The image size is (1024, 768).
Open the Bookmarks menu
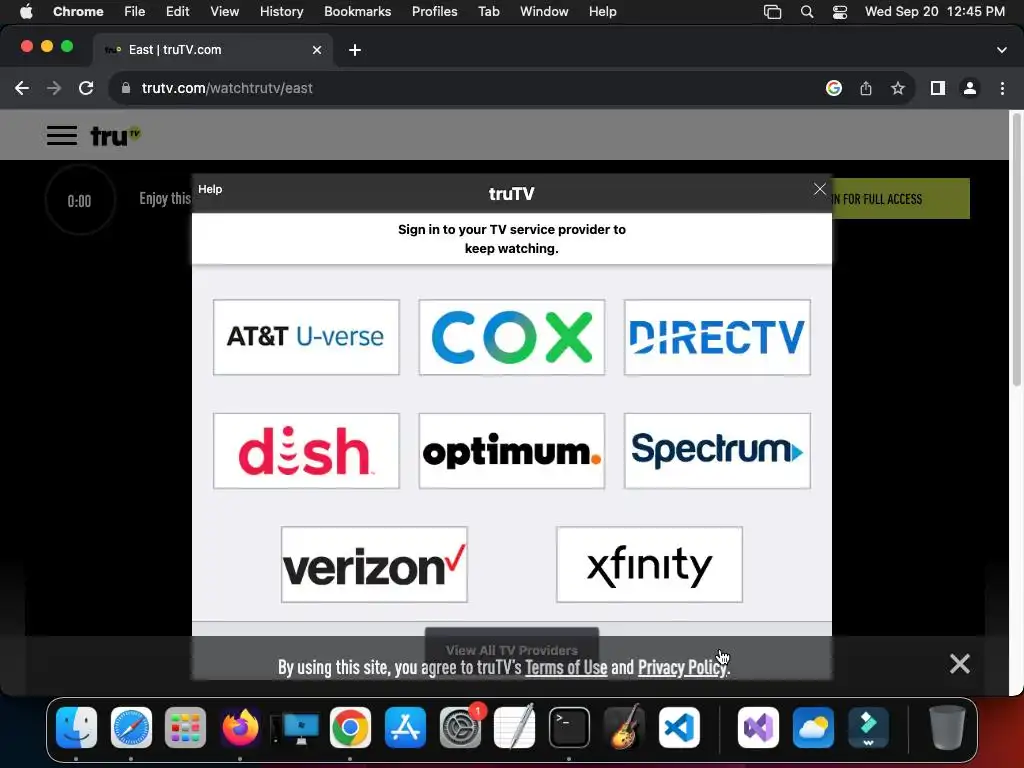click(357, 11)
